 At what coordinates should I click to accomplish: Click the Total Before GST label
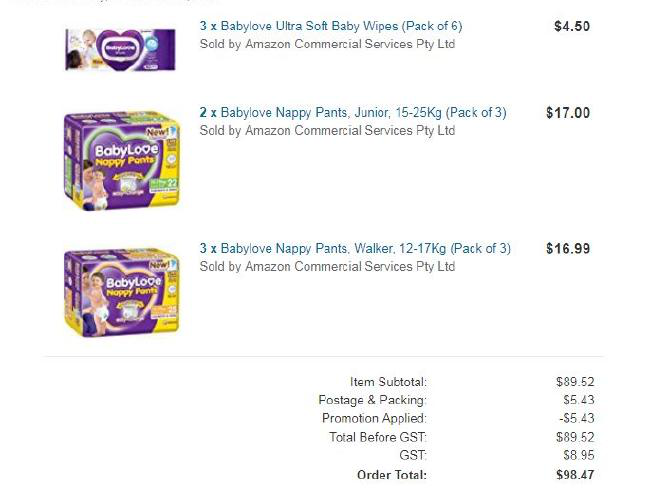point(378,437)
